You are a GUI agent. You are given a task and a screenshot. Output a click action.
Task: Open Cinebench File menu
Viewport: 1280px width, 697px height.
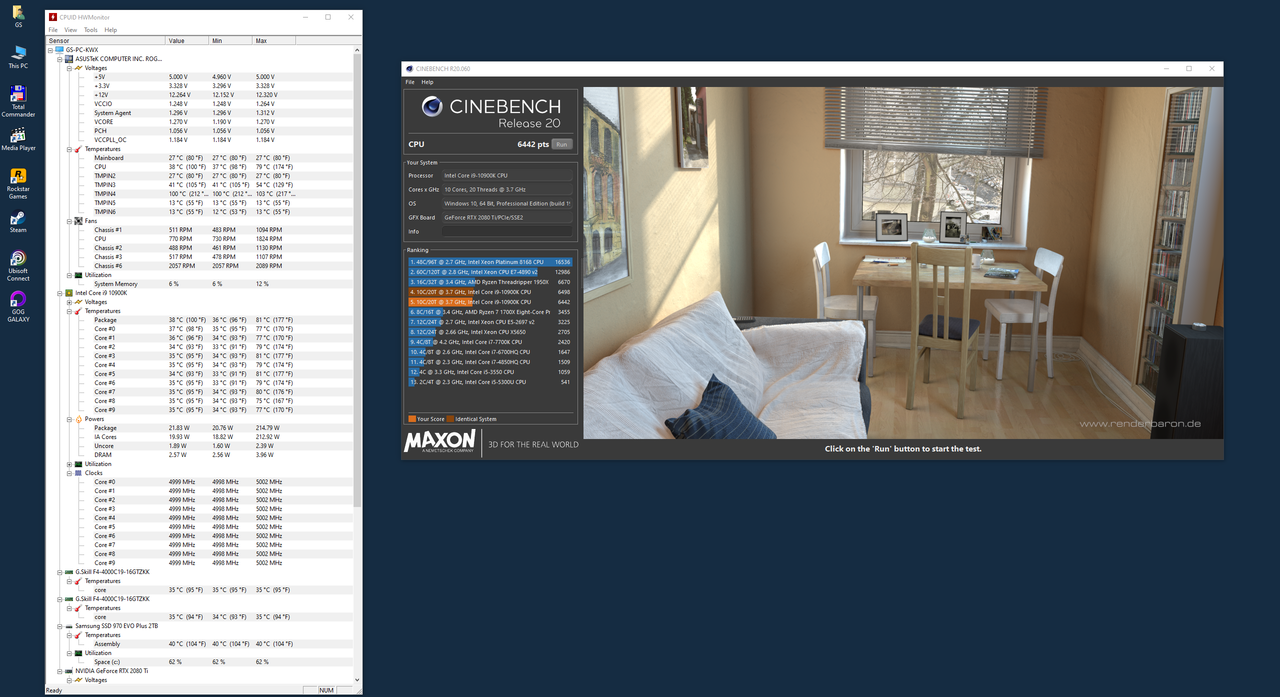pyautogui.click(x=410, y=82)
